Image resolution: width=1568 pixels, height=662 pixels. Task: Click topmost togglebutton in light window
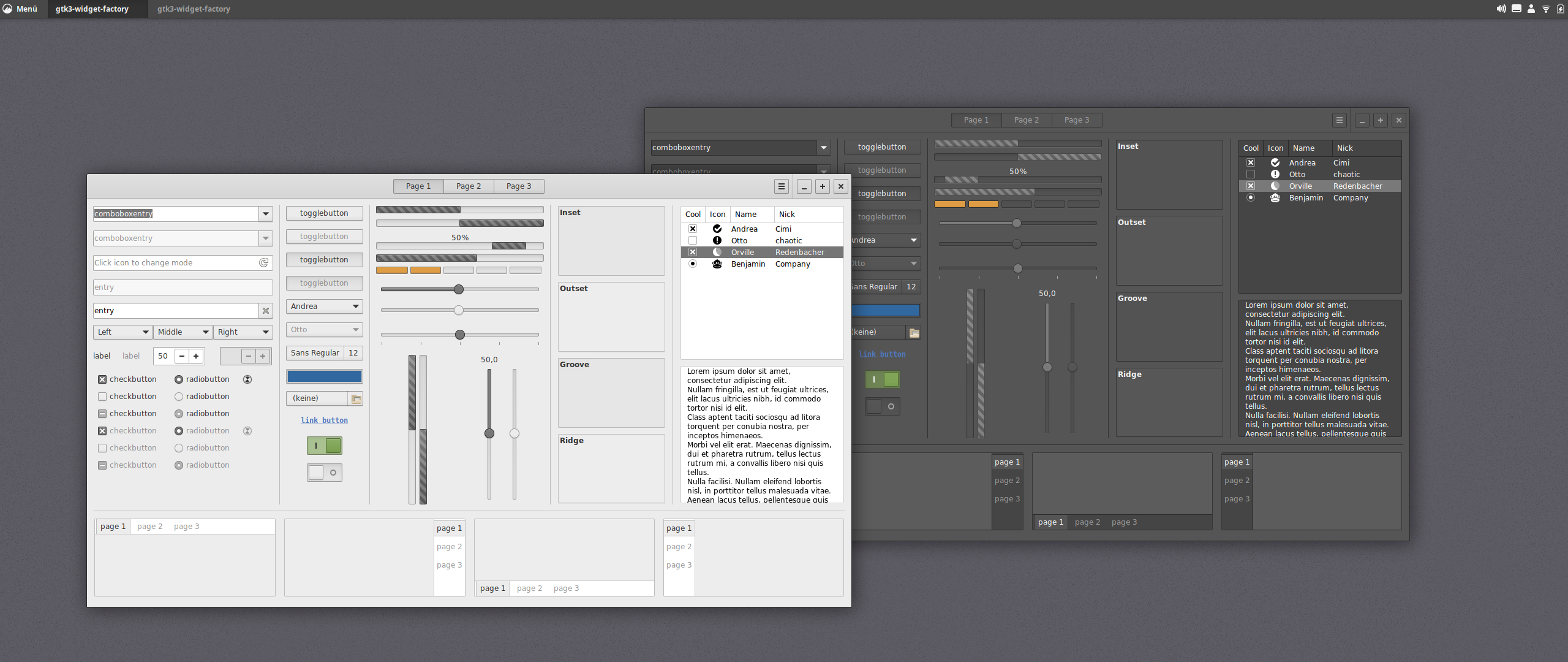tap(325, 213)
